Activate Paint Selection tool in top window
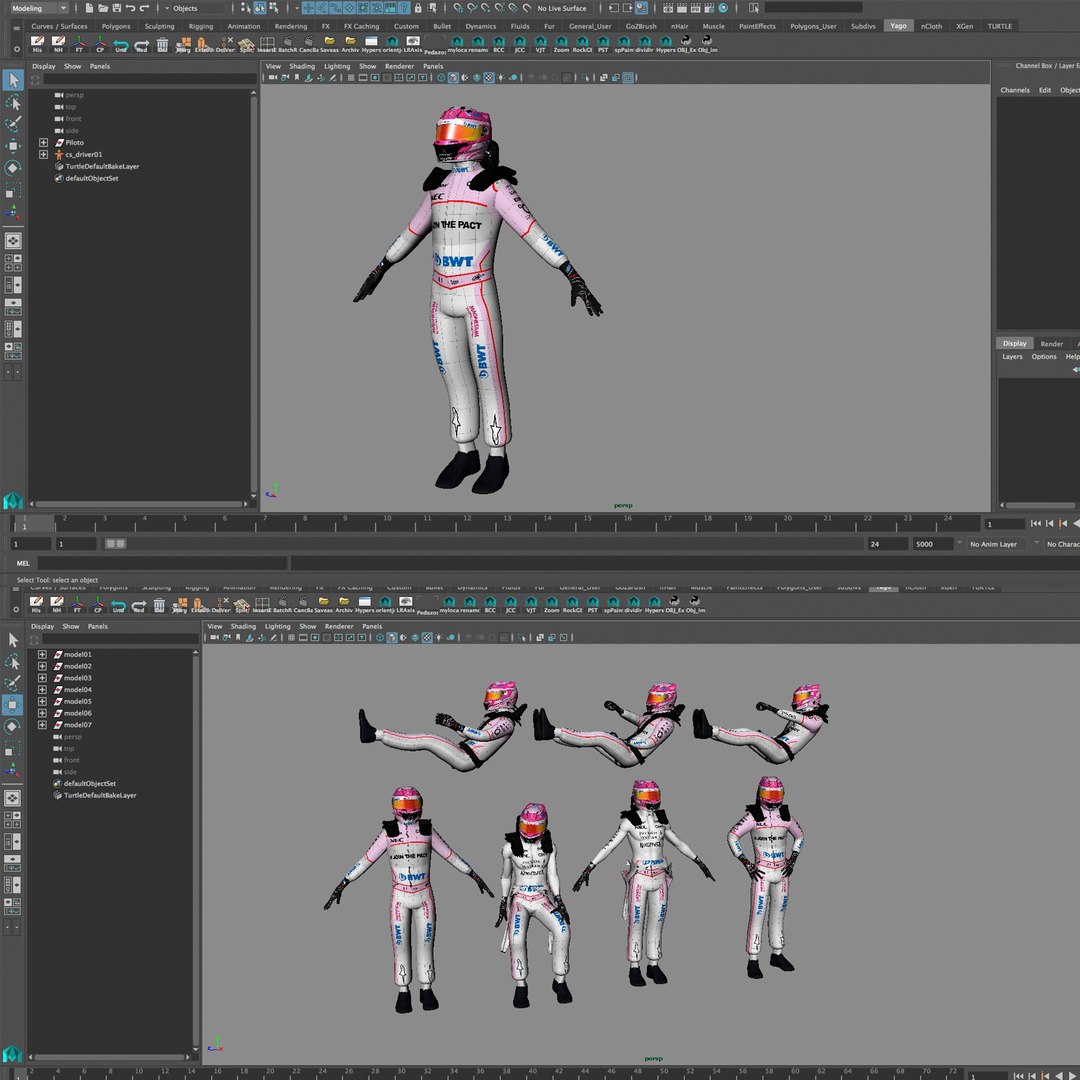The image size is (1080, 1080). tap(13, 124)
